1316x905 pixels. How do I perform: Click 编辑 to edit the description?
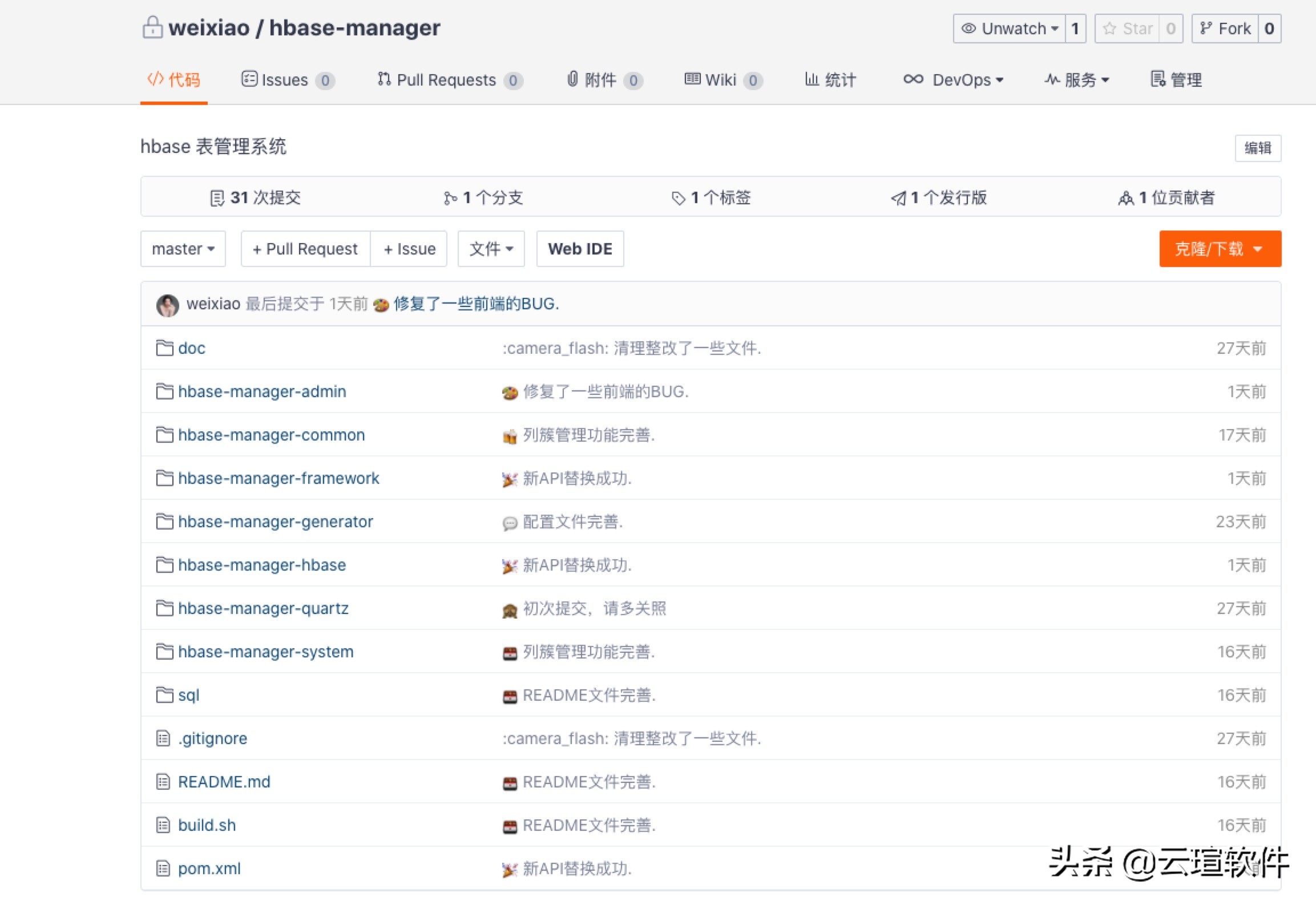1258,148
